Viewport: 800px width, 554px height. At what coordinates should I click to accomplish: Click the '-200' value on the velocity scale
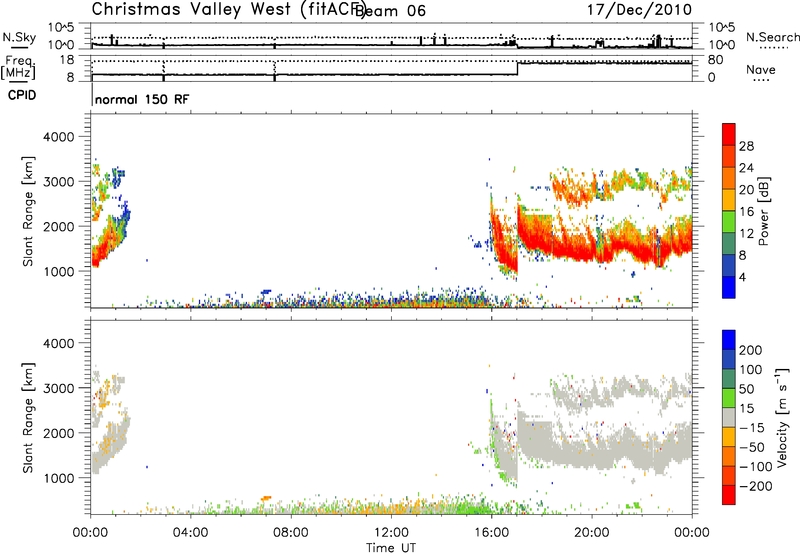pos(756,486)
